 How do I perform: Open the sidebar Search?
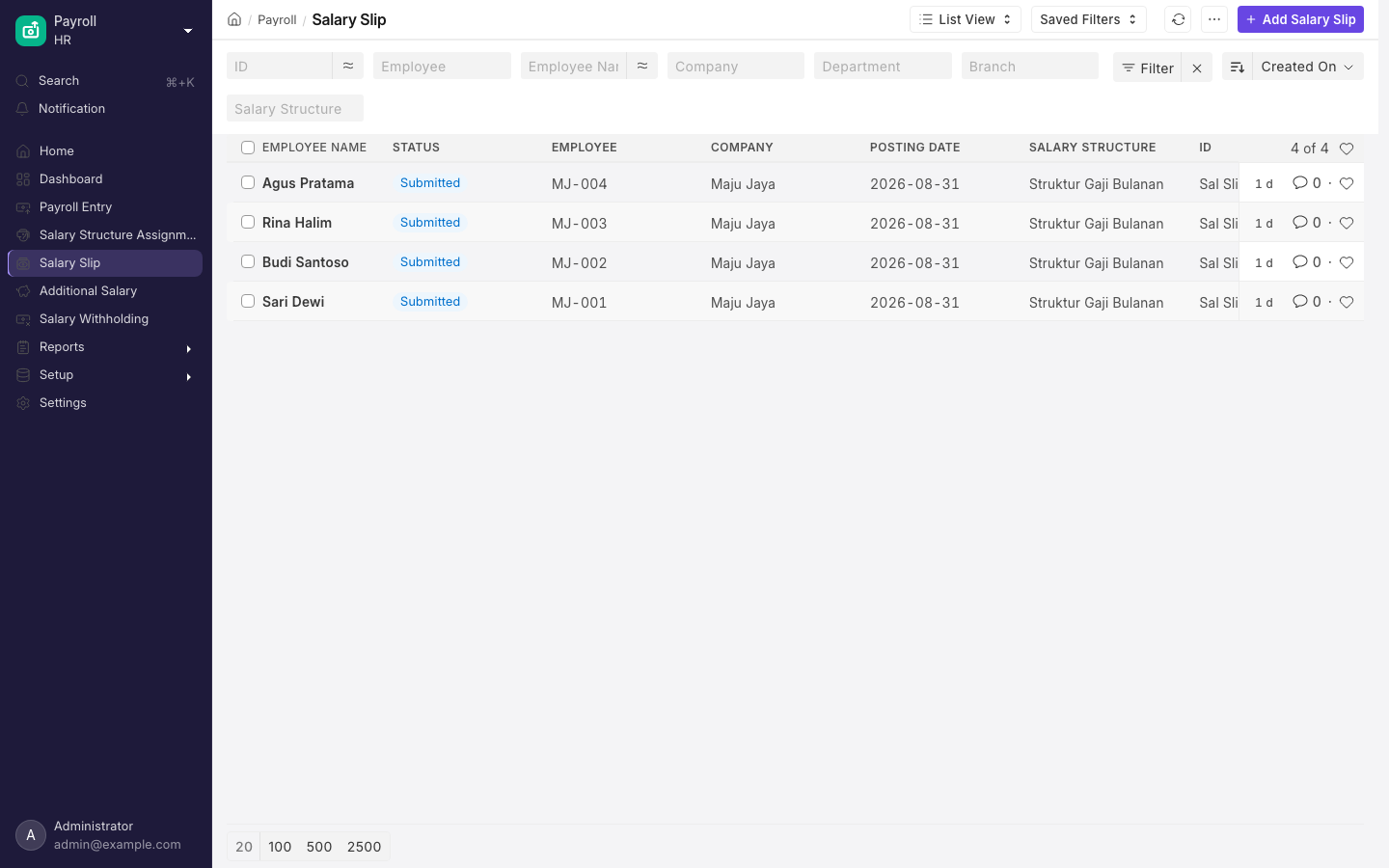106,81
